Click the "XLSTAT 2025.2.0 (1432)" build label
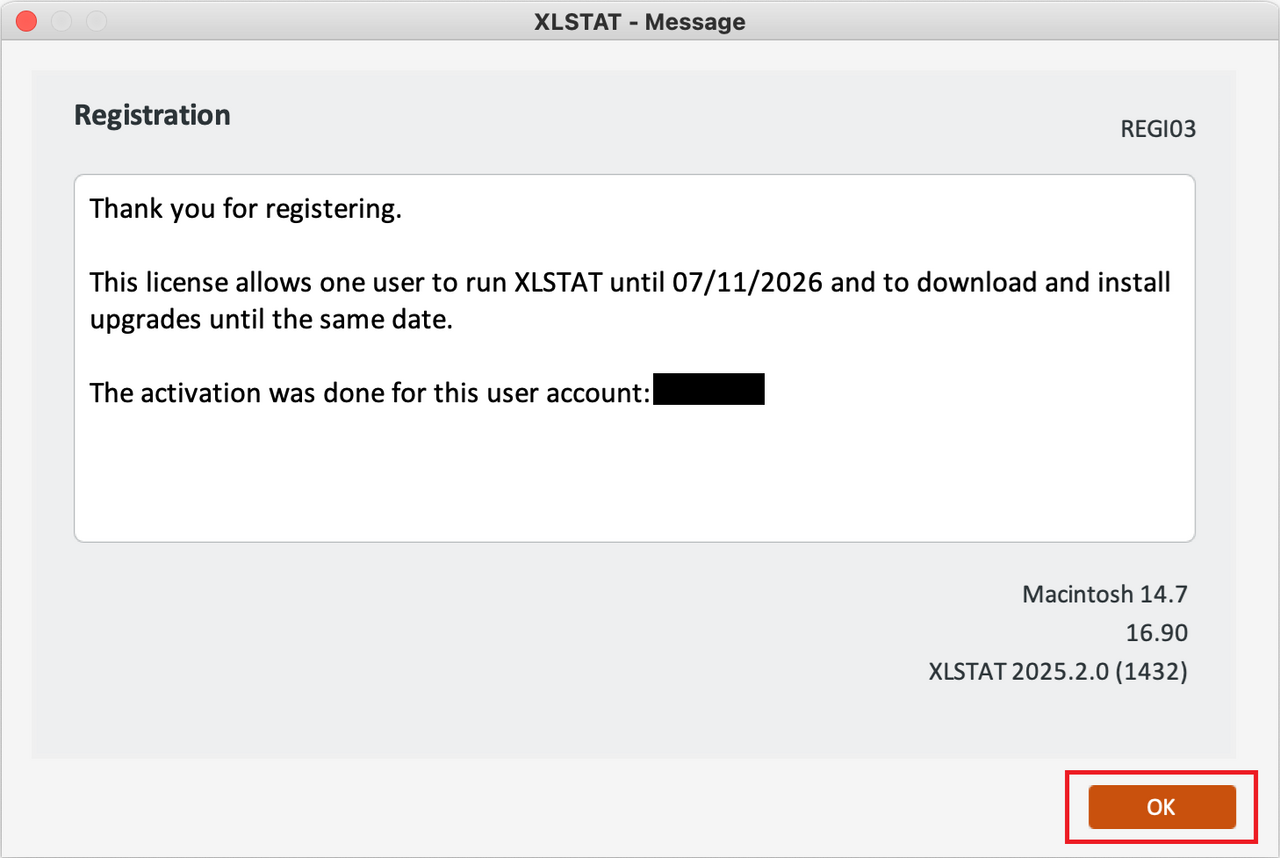Viewport: 1280px width, 858px height. [x=1057, y=672]
